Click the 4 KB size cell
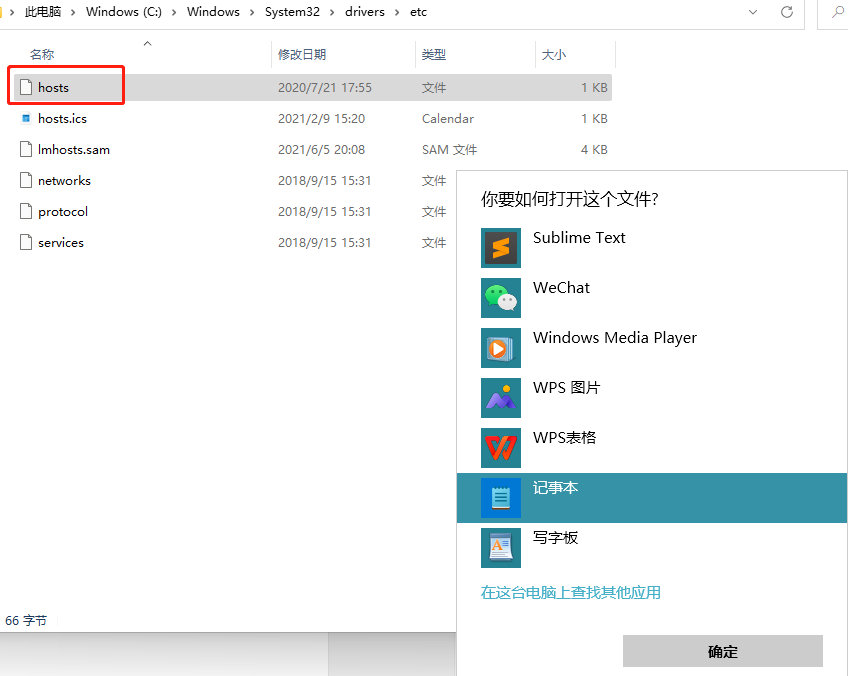Image resolution: width=848 pixels, height=676 pixels. 594,149
